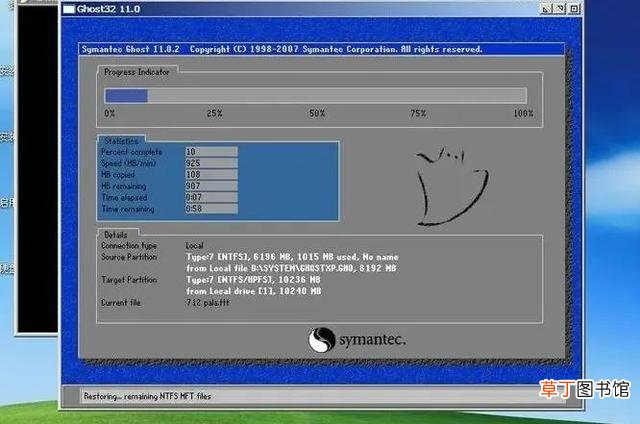Click the Time elapsed value field
640x424 pixels.
pos(211,197)
